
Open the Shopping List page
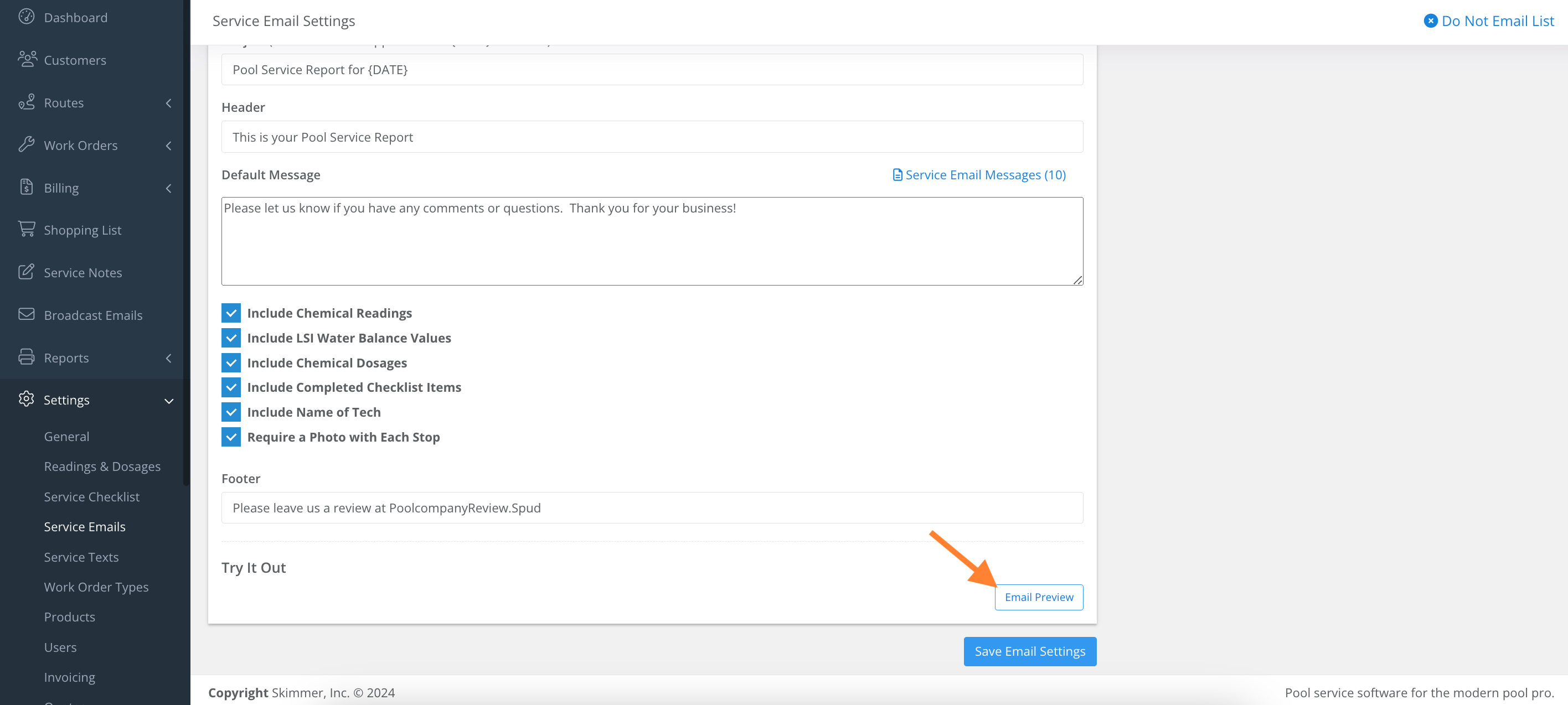82,230
